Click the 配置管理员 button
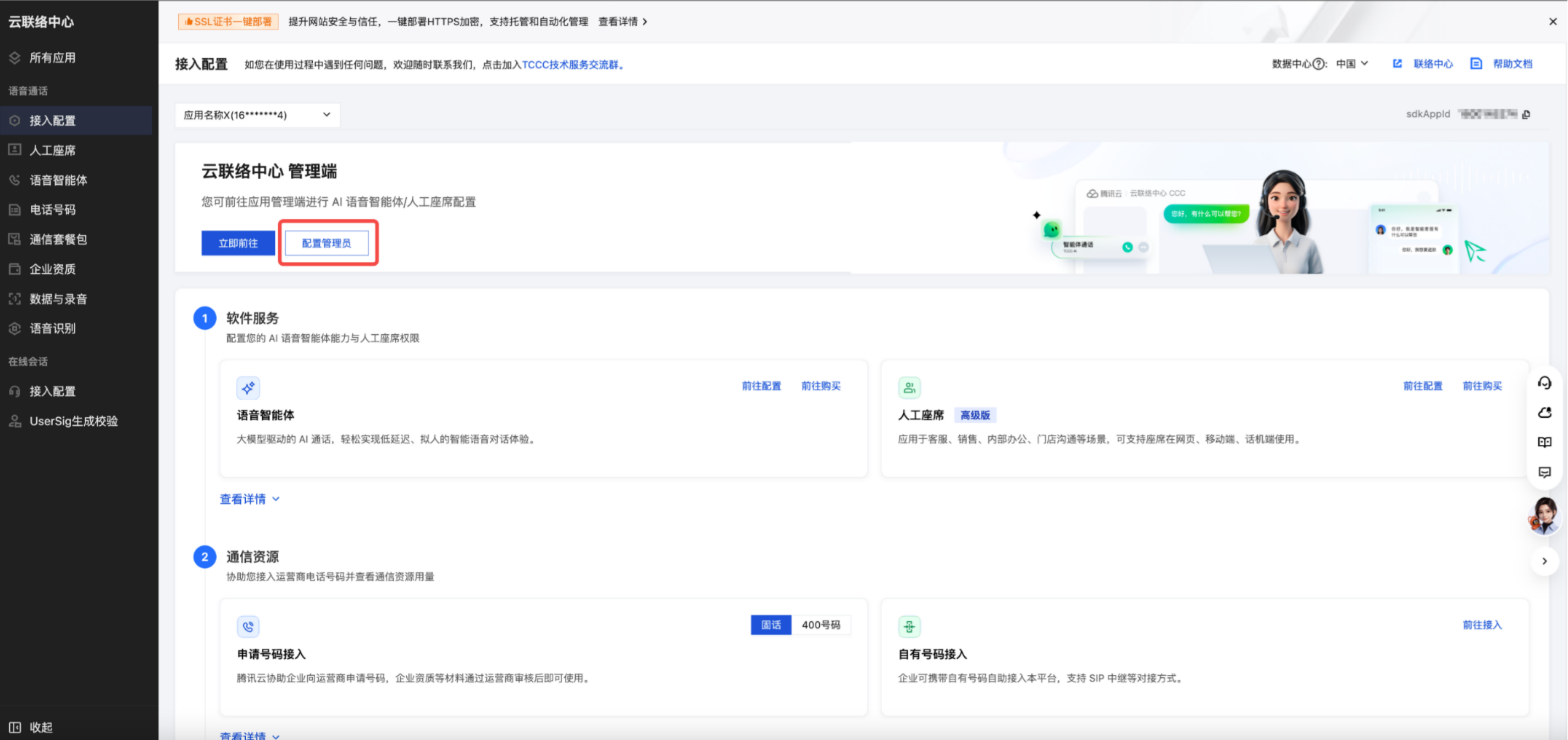Screen dimensions: 1568x740 point(327,243)
